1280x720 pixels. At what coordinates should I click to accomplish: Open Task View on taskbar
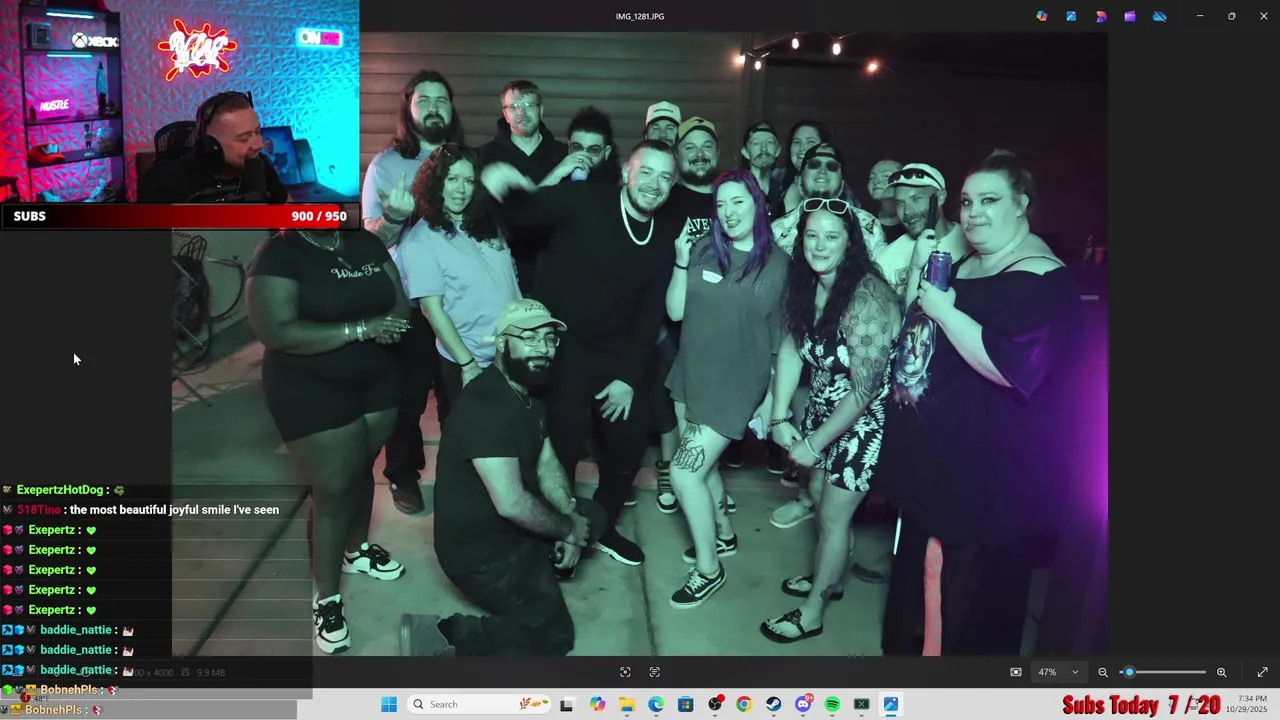coord(567,704)
